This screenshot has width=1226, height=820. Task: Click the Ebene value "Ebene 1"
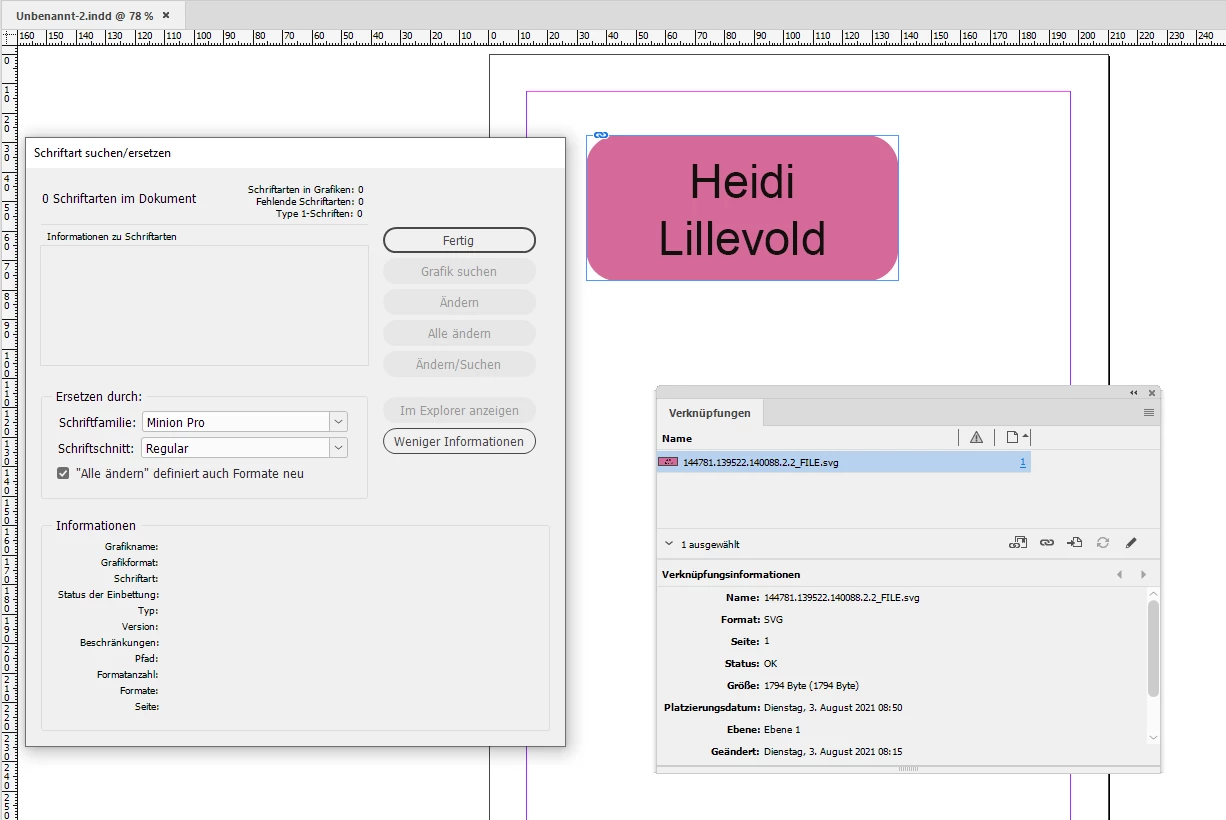(782, 729)
